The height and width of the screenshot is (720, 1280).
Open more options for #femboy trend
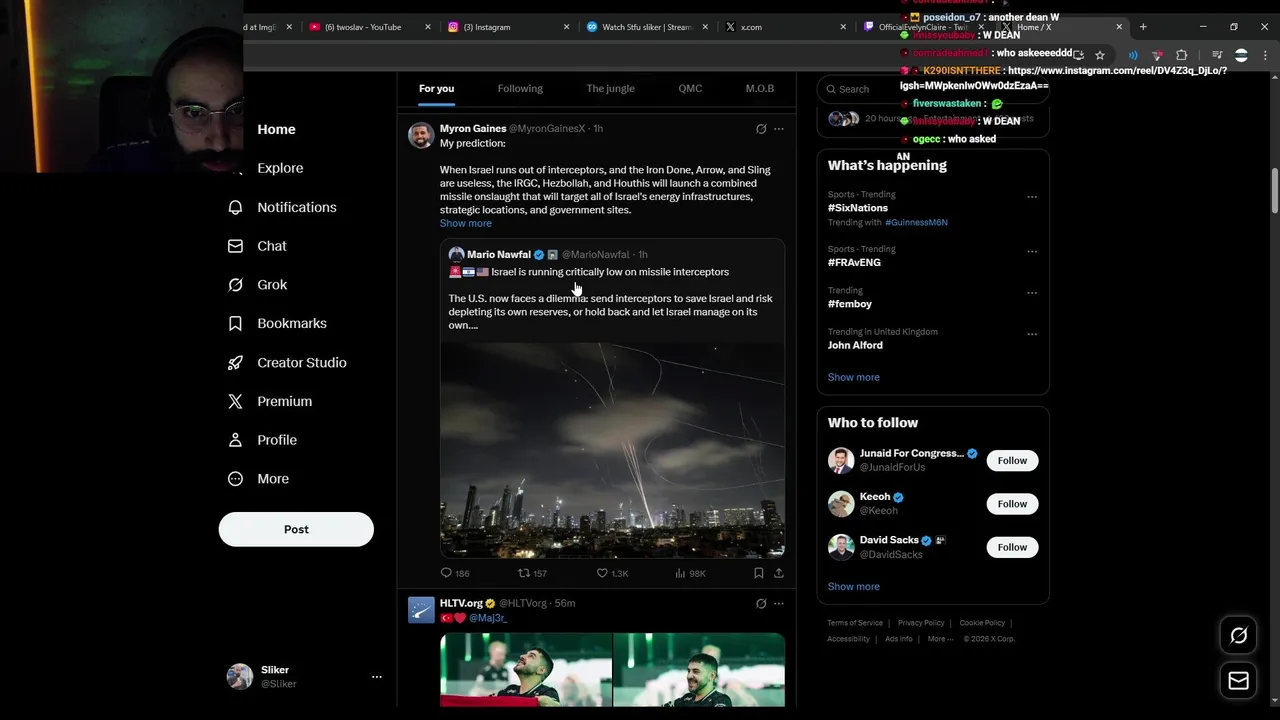(1032, 293)
